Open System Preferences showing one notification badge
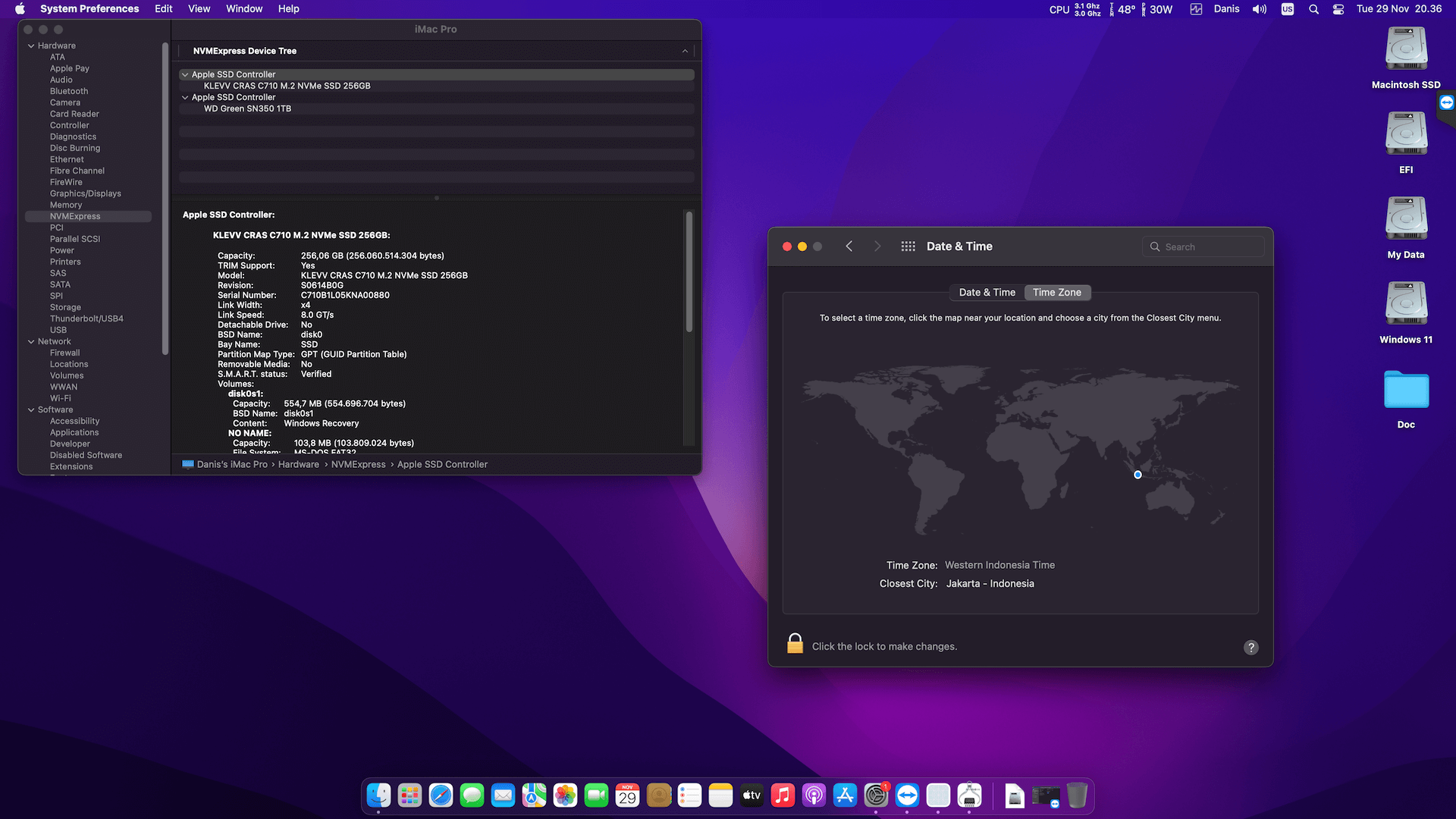 pos(876,795)
